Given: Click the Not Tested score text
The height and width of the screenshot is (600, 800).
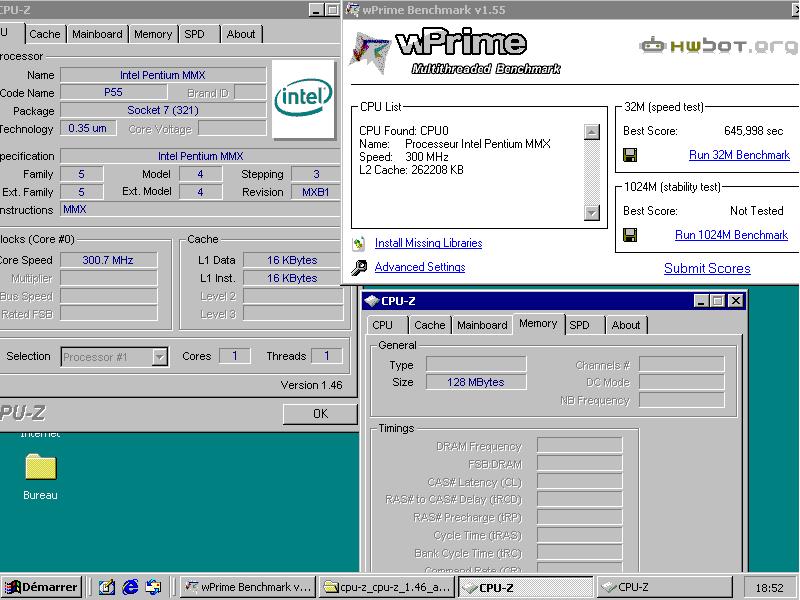Looking at the screenshot, I should point(756,211).
